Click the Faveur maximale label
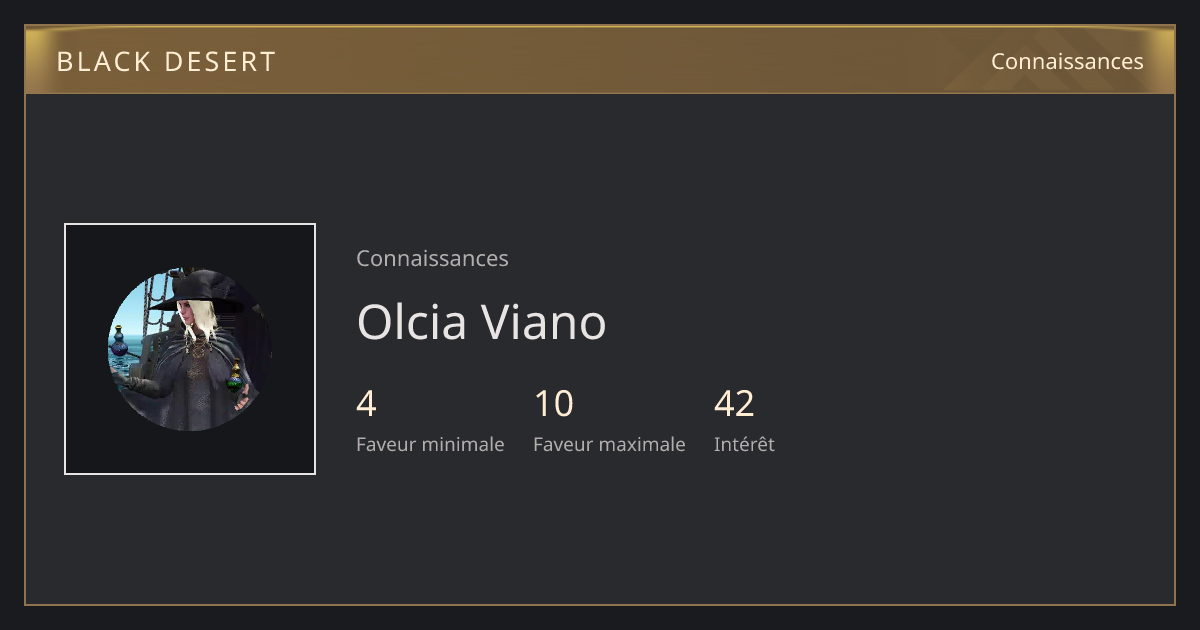This screenshot has height=630, width=1200. coord(609,444)
